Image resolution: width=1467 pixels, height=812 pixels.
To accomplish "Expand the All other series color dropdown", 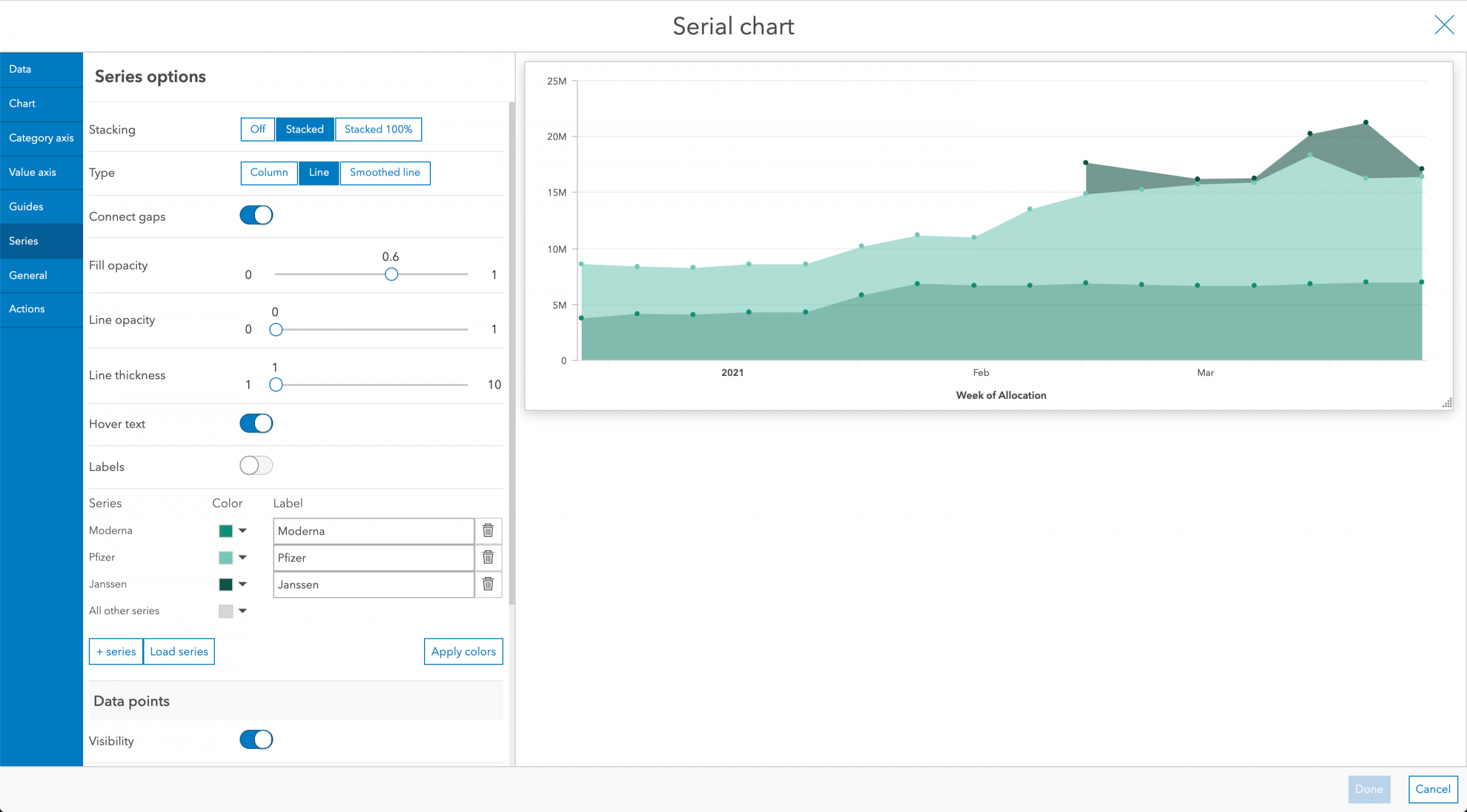I will [243, 610].
